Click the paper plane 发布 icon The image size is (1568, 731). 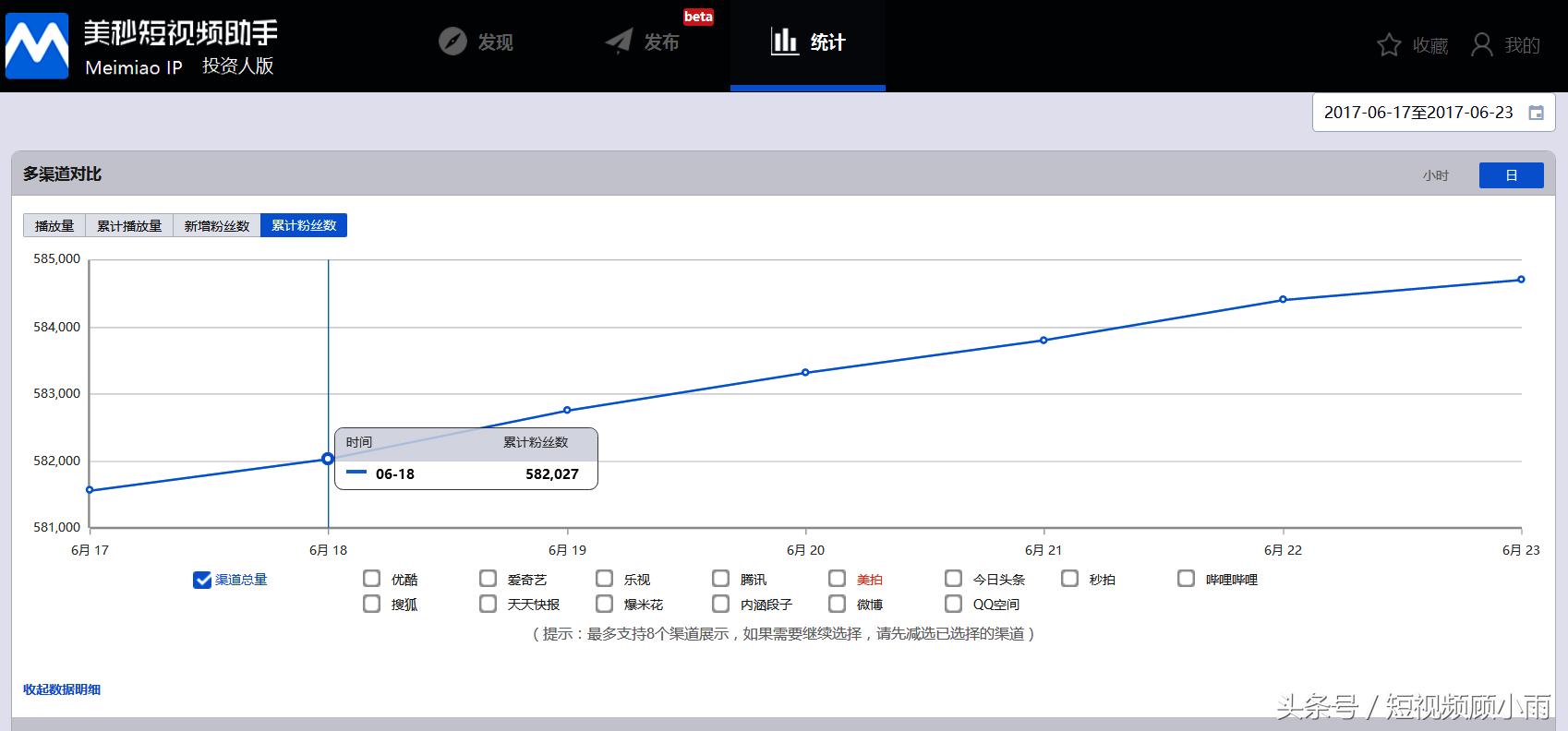619,42
